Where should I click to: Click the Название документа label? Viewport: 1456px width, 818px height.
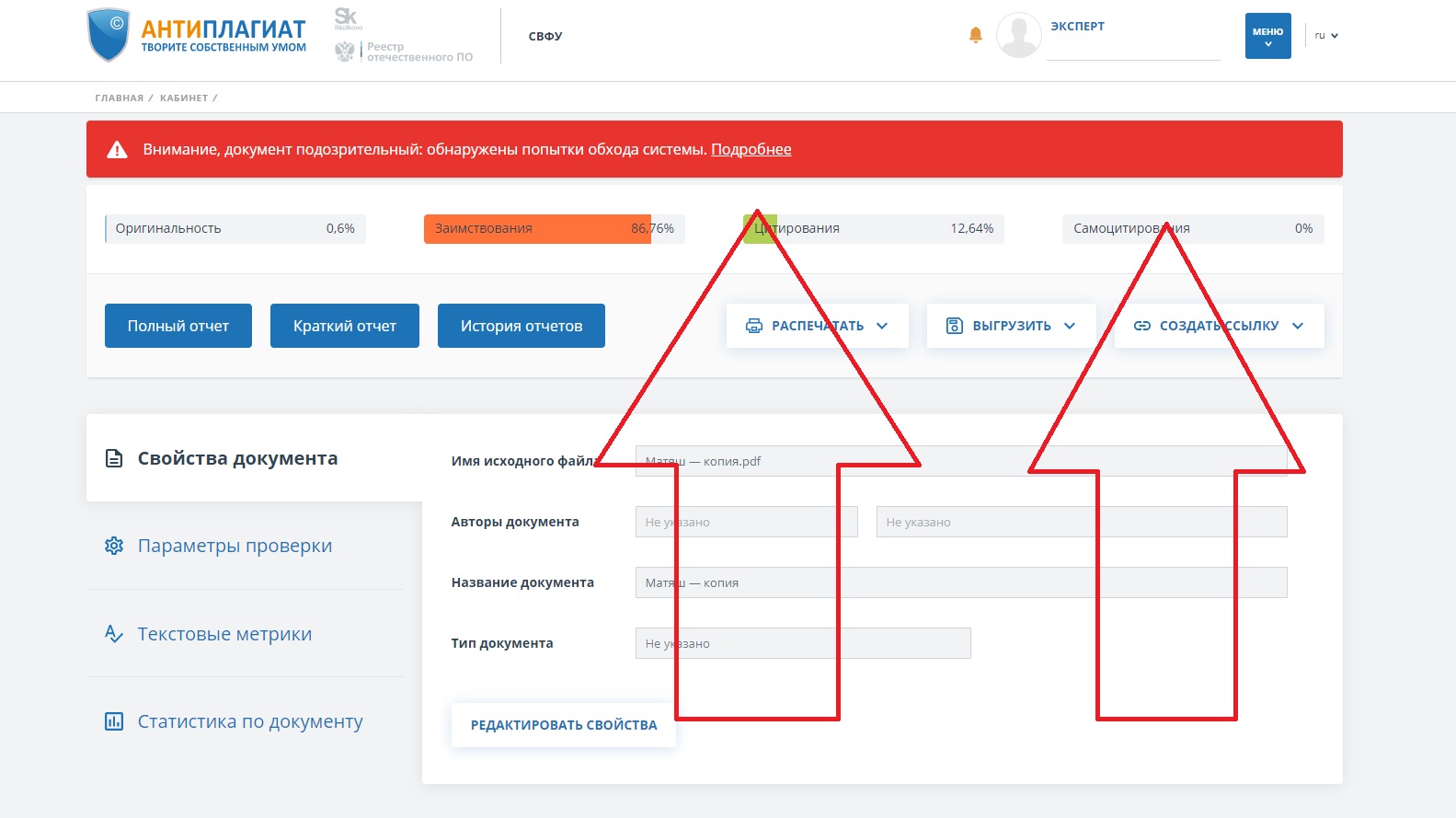pos(522,582)
